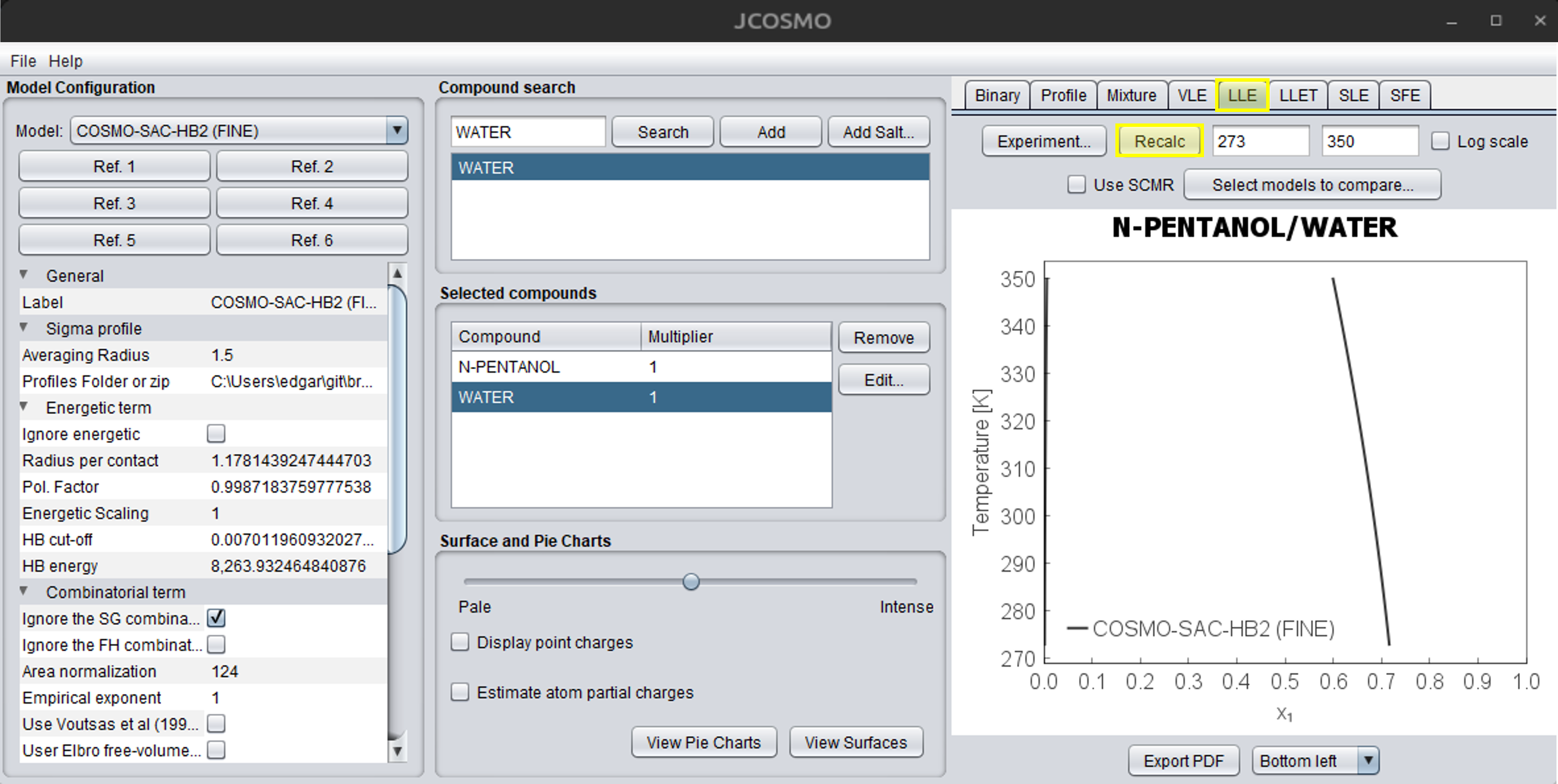Click the properties scrollbar down arrow
The width and height of the screenshot is (1558, 784).
coord(397,751)
